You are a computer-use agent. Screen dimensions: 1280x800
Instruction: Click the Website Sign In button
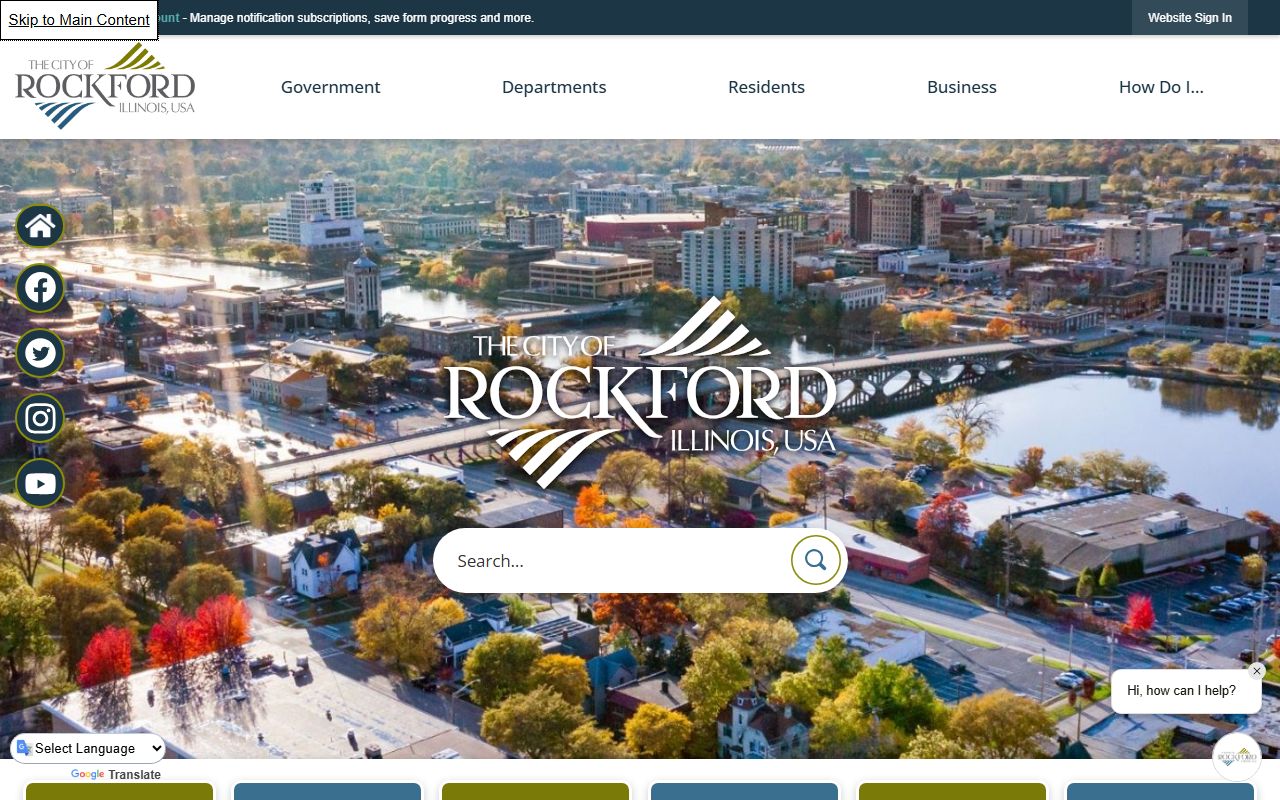[x=1190, y=18]
